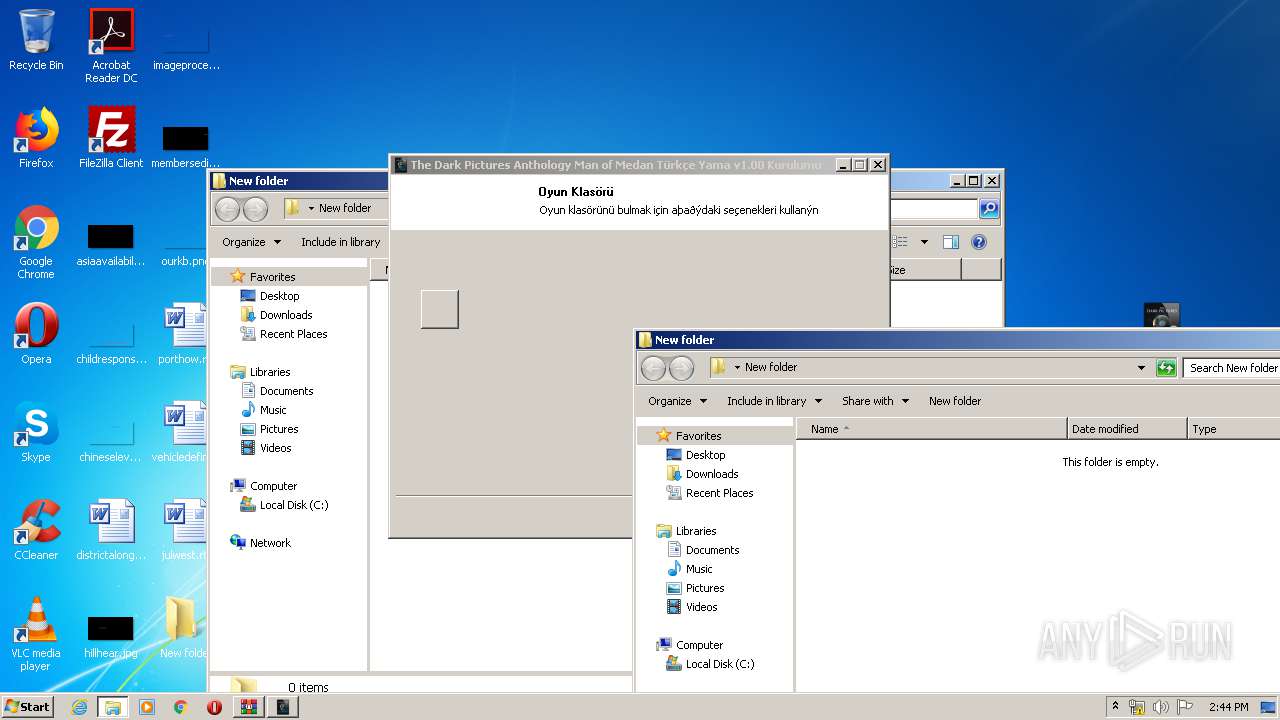Change view icon in rear Explorer window
The image size is (1280, 720).
900,242
